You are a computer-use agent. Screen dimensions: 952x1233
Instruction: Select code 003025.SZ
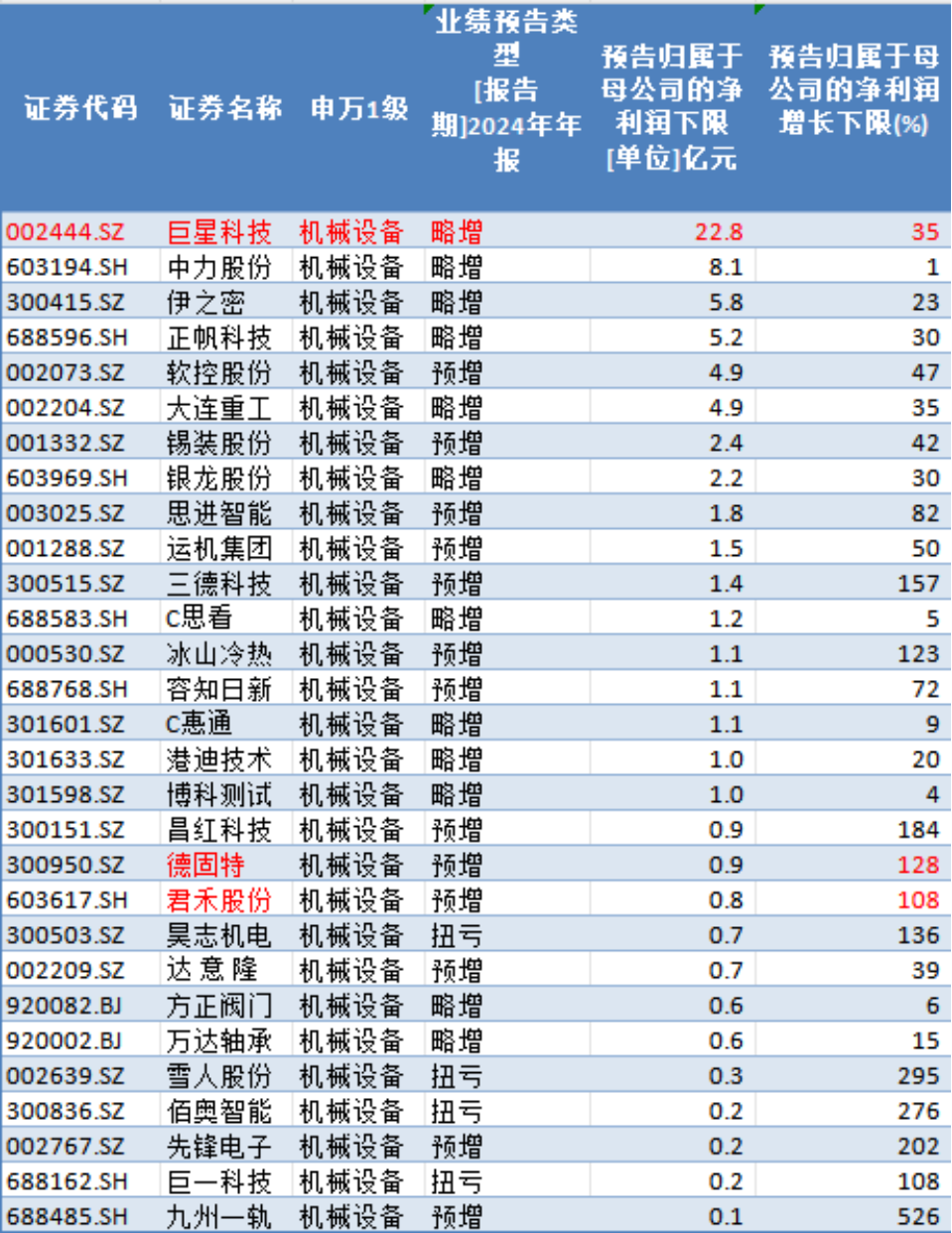(66, 513)
